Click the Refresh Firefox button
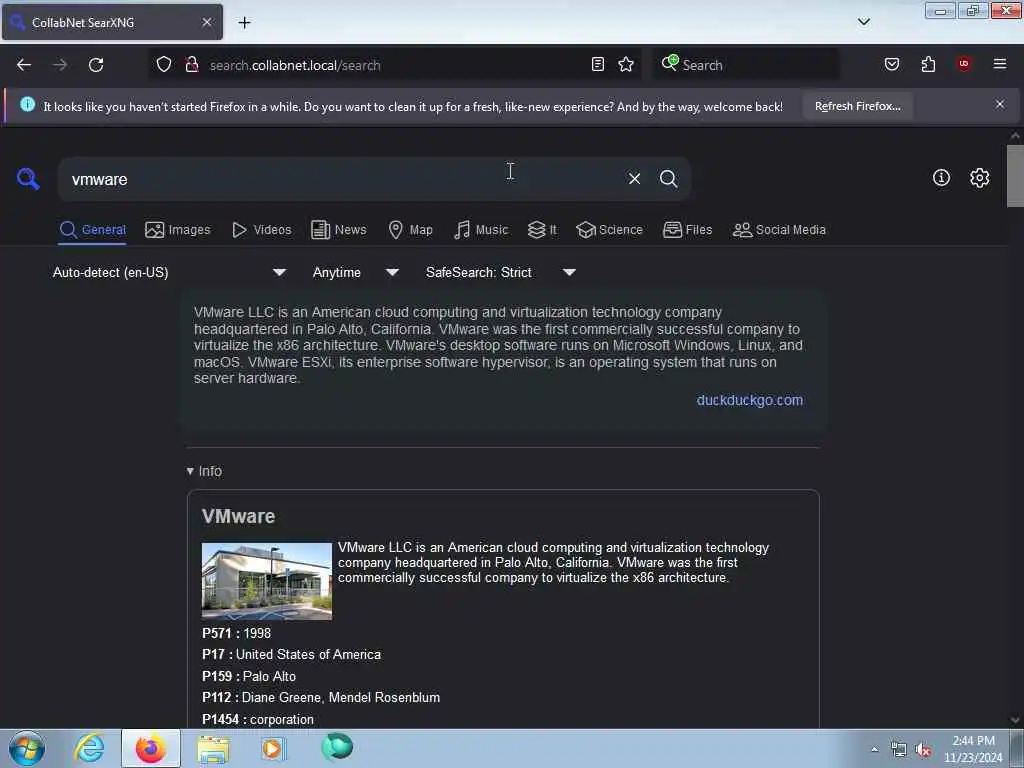Image resolution: width=1024 pixels, height=768 pixels. pos(857,106)
